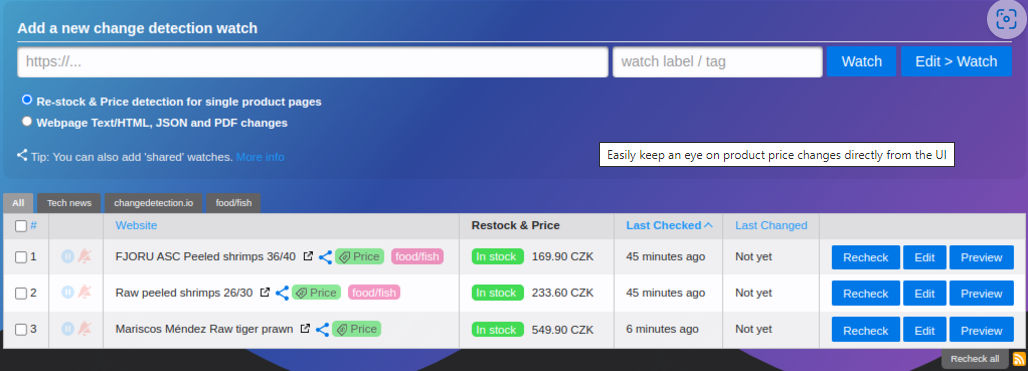This screenshot has height=371, width=1028.
Task: Tick the checkbox for watch row 2
Action: 21,293
